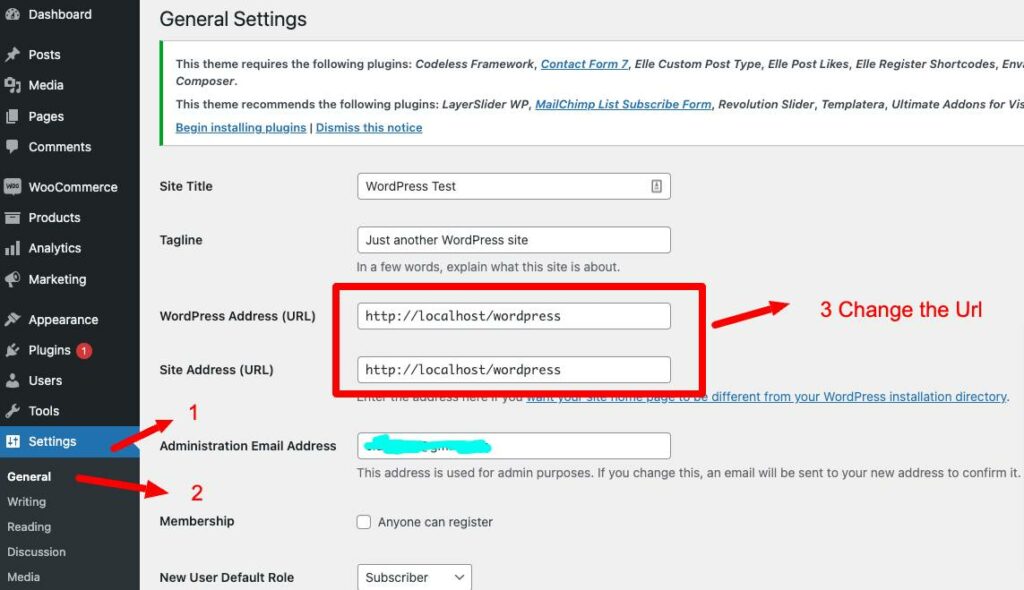Click the Dashboard gauge icon
The width and height of the screenshot is (1024, 590).
[12, 14]
